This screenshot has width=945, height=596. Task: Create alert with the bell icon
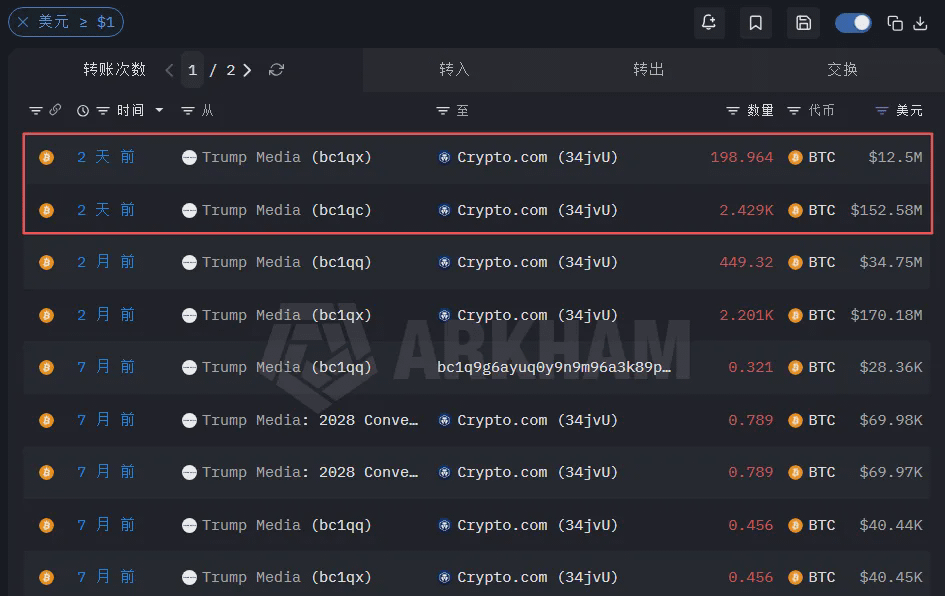tap(709, 23)
